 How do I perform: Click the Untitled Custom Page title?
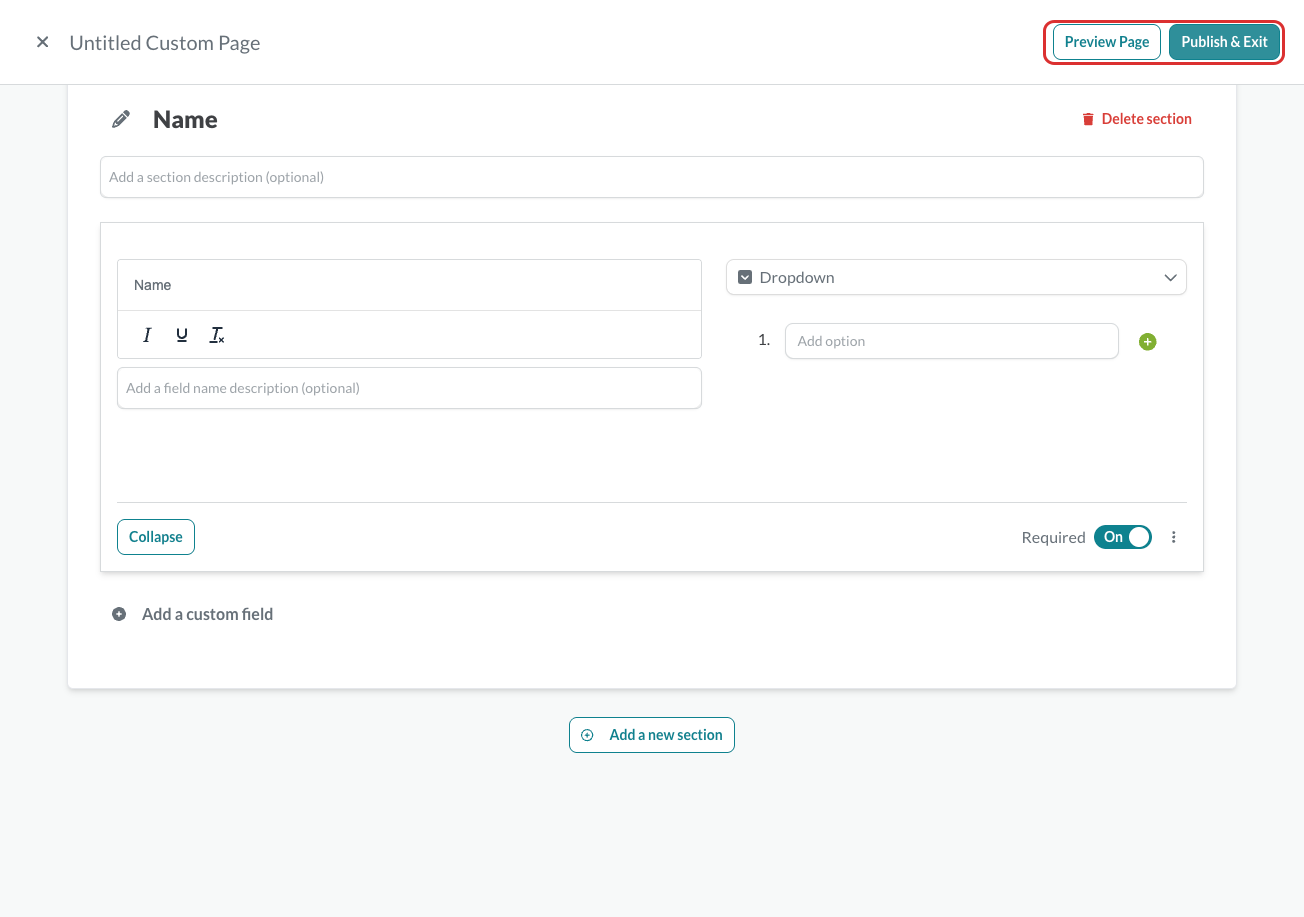[165, 43]
